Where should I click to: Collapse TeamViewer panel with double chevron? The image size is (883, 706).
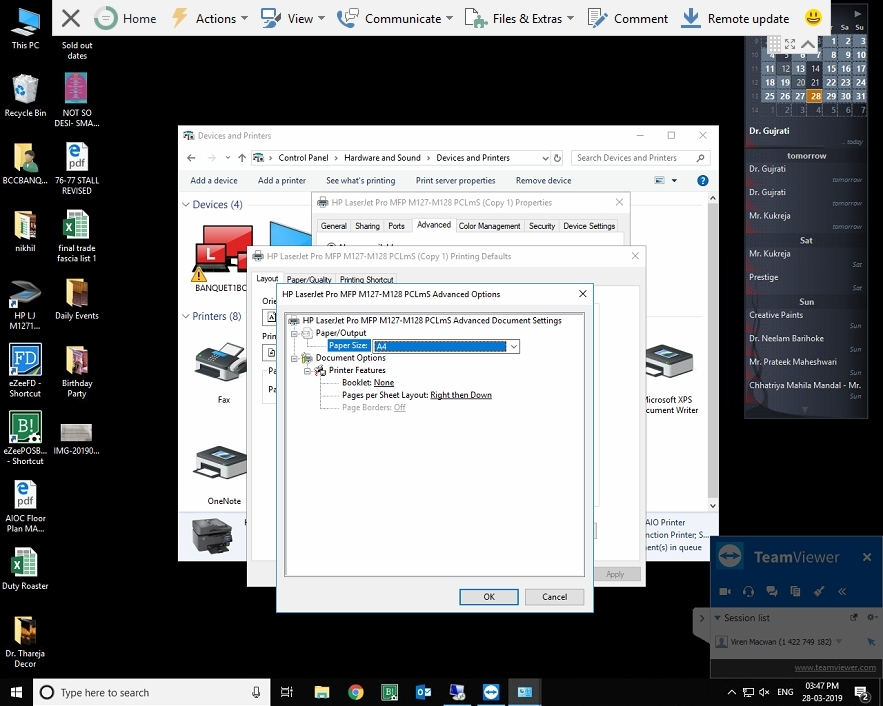[842, 591]
